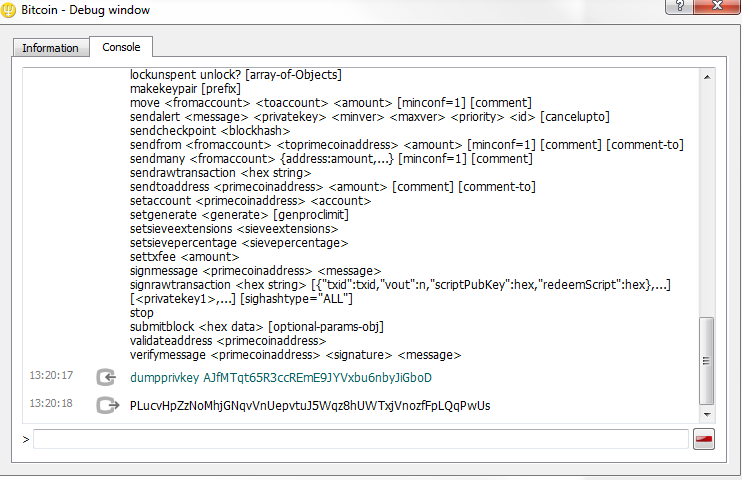Click the 'sendalert <message>' help line
Image resolution: width=742 pixels, height=480 pixels.
[x=370, y=117]
